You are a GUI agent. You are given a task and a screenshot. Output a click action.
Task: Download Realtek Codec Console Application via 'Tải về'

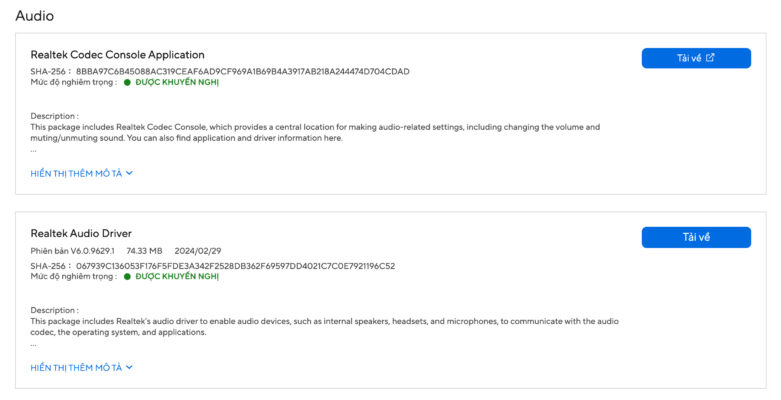tap(695, 58)
